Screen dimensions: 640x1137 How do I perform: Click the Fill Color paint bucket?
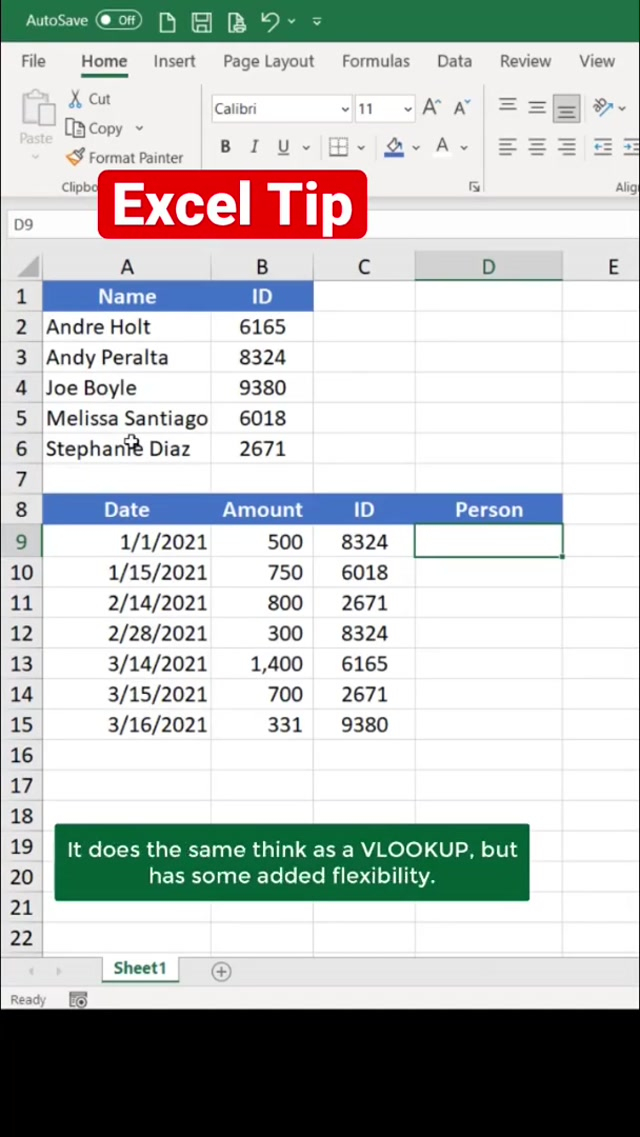click(x=394, y=147)
